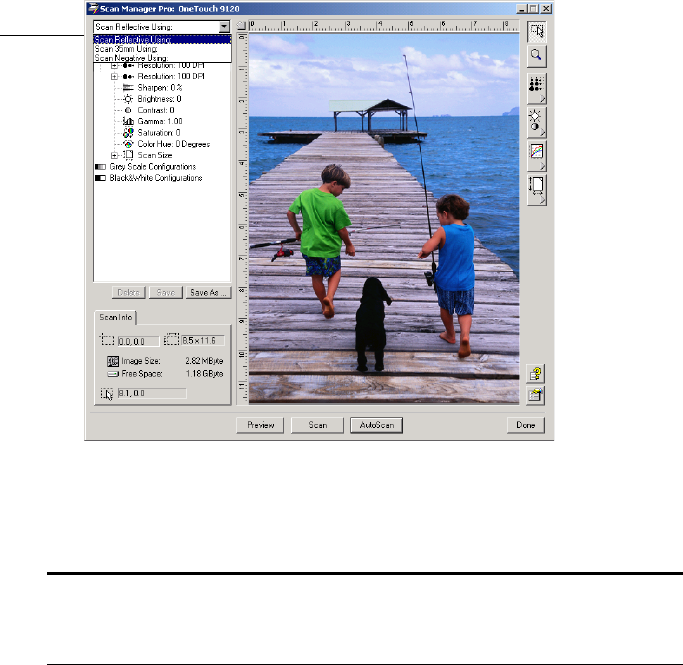
Task: Expand the Scan Size tree node
Action: coord(114,155)
